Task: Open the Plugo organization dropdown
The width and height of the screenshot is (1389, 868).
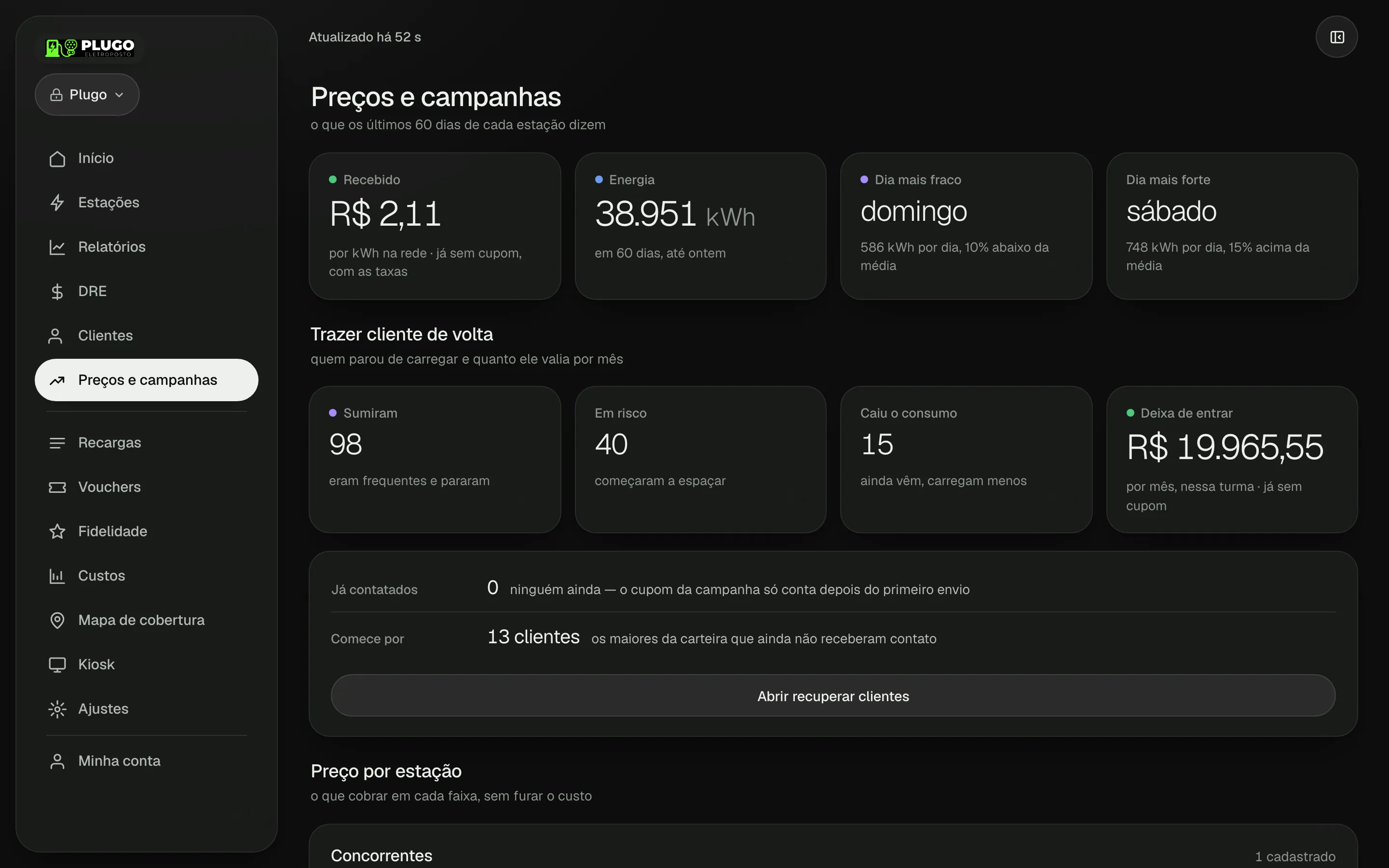Action: [87, 95]
